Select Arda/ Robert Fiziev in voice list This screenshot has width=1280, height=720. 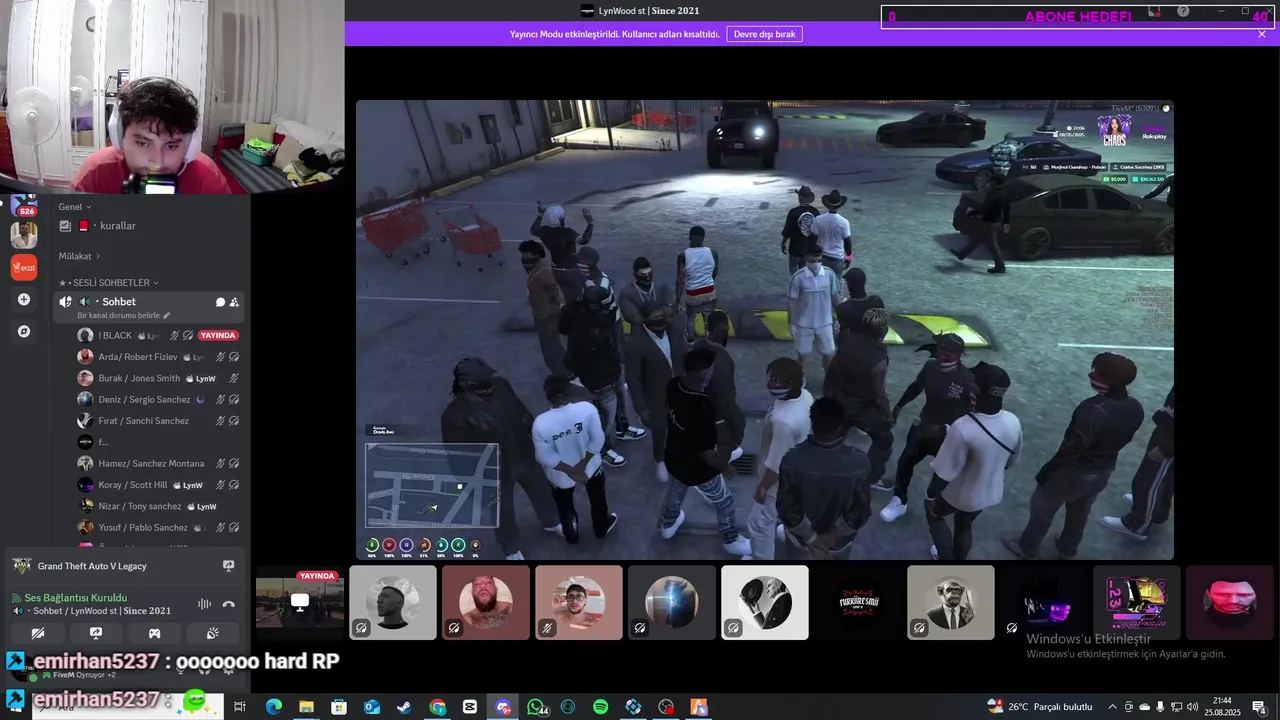pos(158,357)
